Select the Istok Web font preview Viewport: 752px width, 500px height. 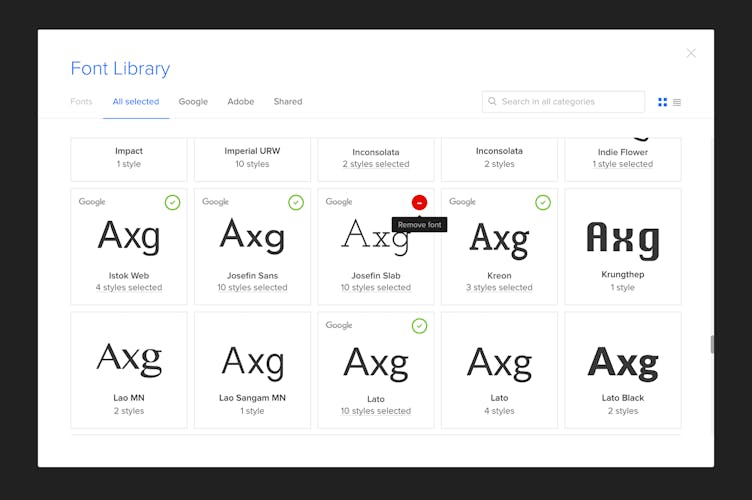click(x=129, y=237)
